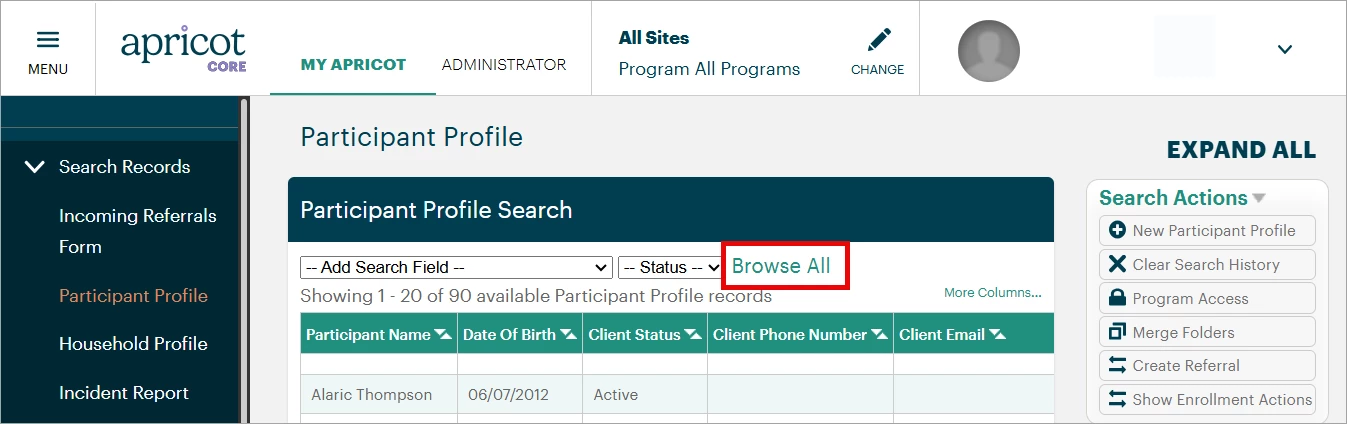The image size is (1347, 424).
Task: Collapse the Search Records section
Action: [35, 167]
